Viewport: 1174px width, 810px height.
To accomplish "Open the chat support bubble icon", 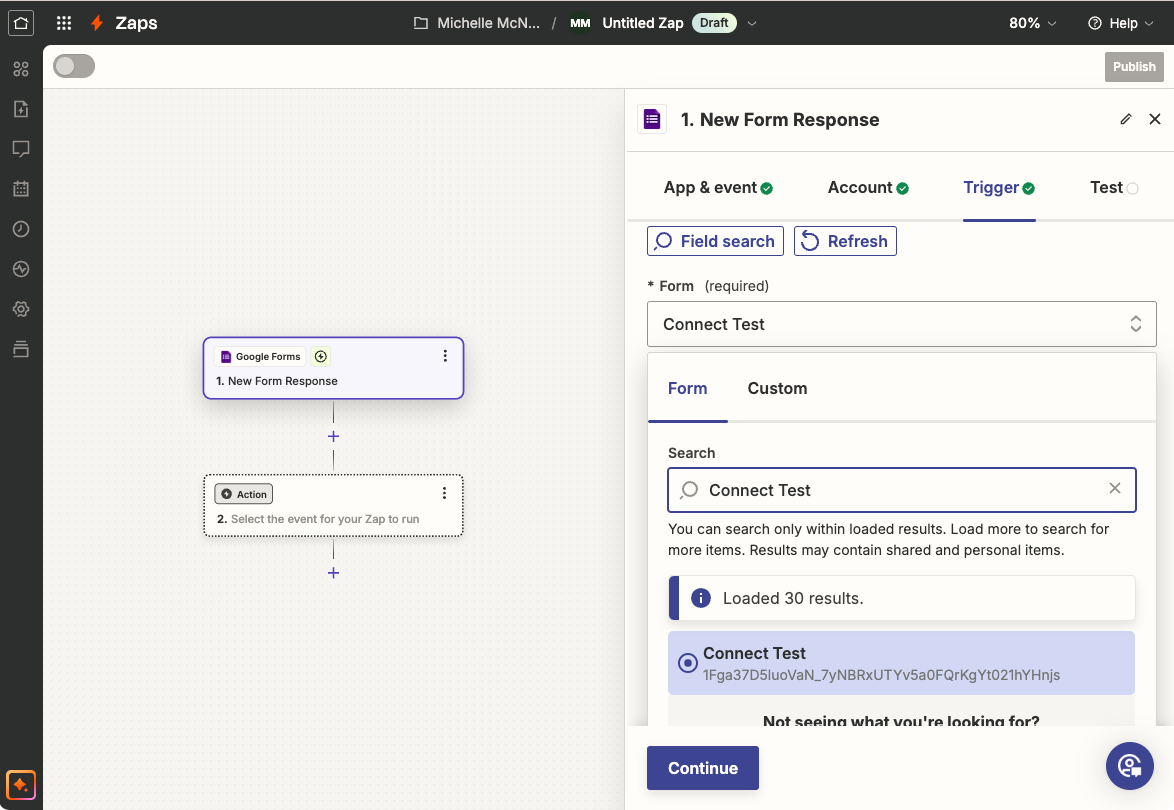I will pos(1129,766).
